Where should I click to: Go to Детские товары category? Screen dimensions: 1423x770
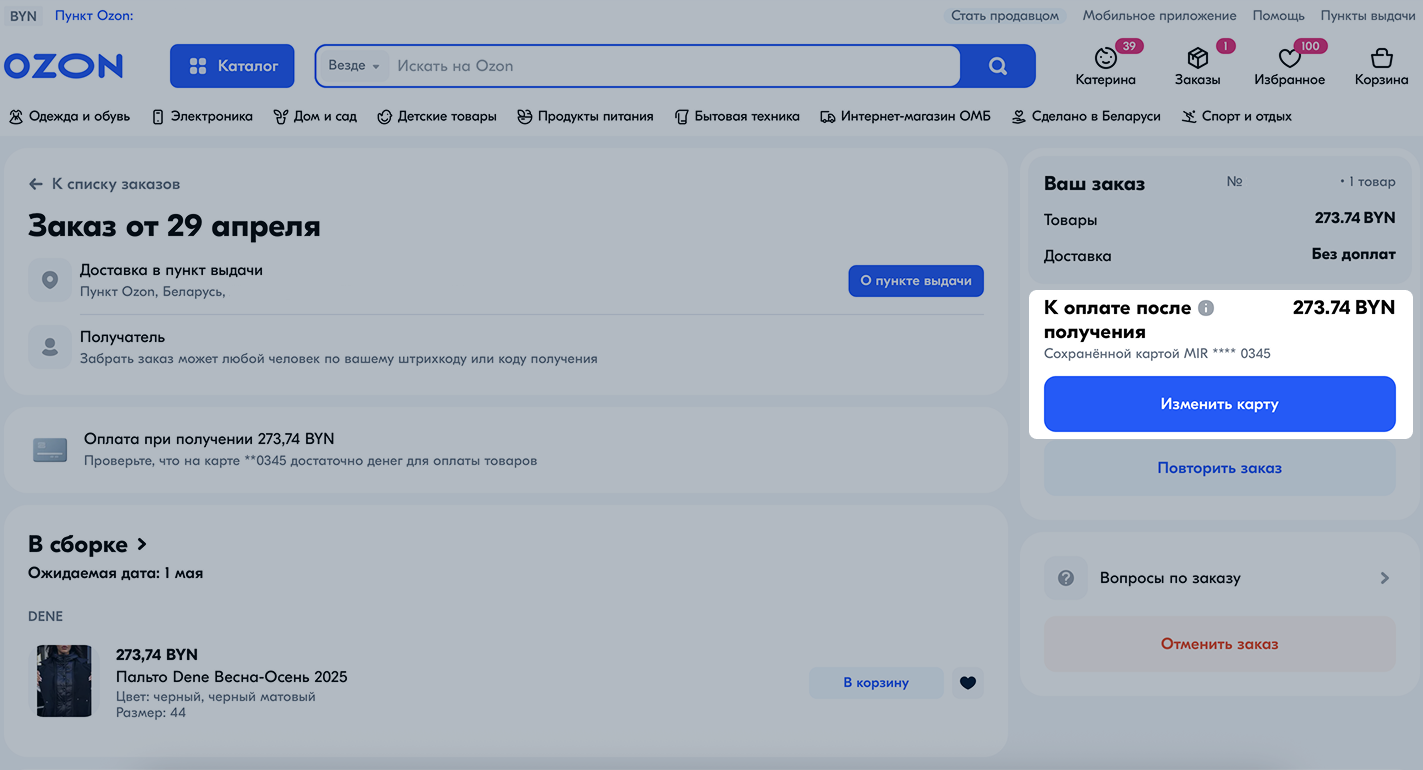click(x=437, y=116)
